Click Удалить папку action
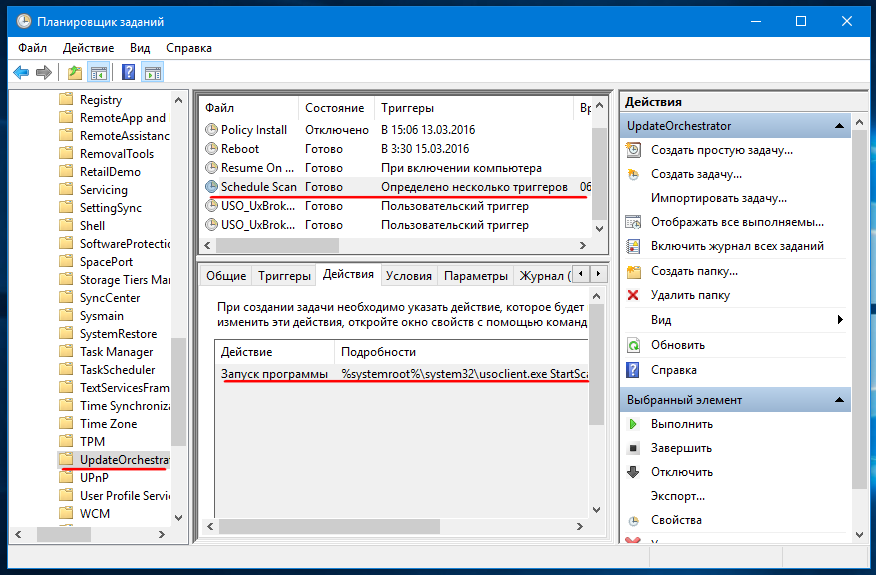Screen dimensions: 876x575 click(691, 295)
